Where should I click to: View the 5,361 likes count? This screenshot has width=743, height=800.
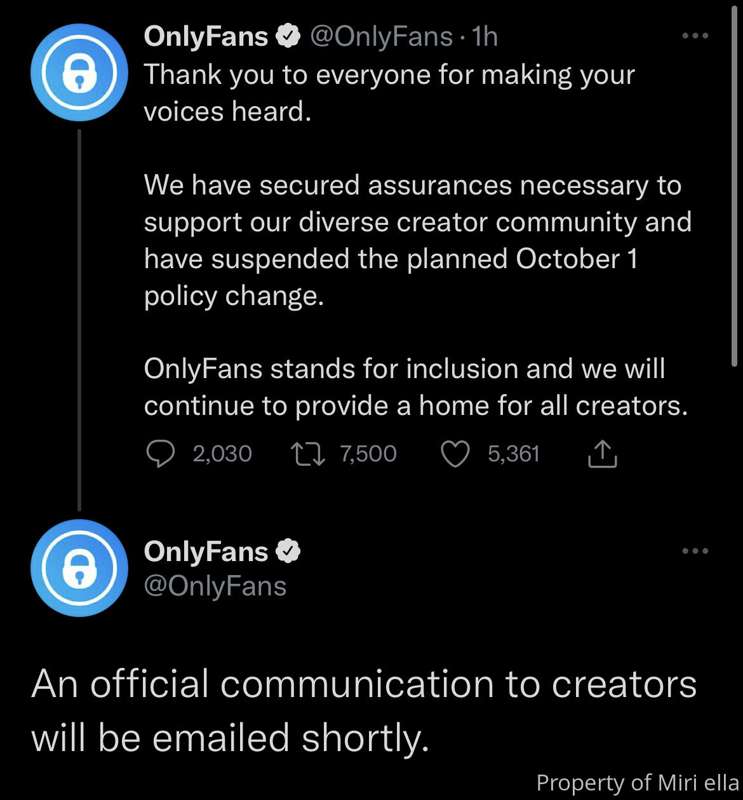(513, 454)
